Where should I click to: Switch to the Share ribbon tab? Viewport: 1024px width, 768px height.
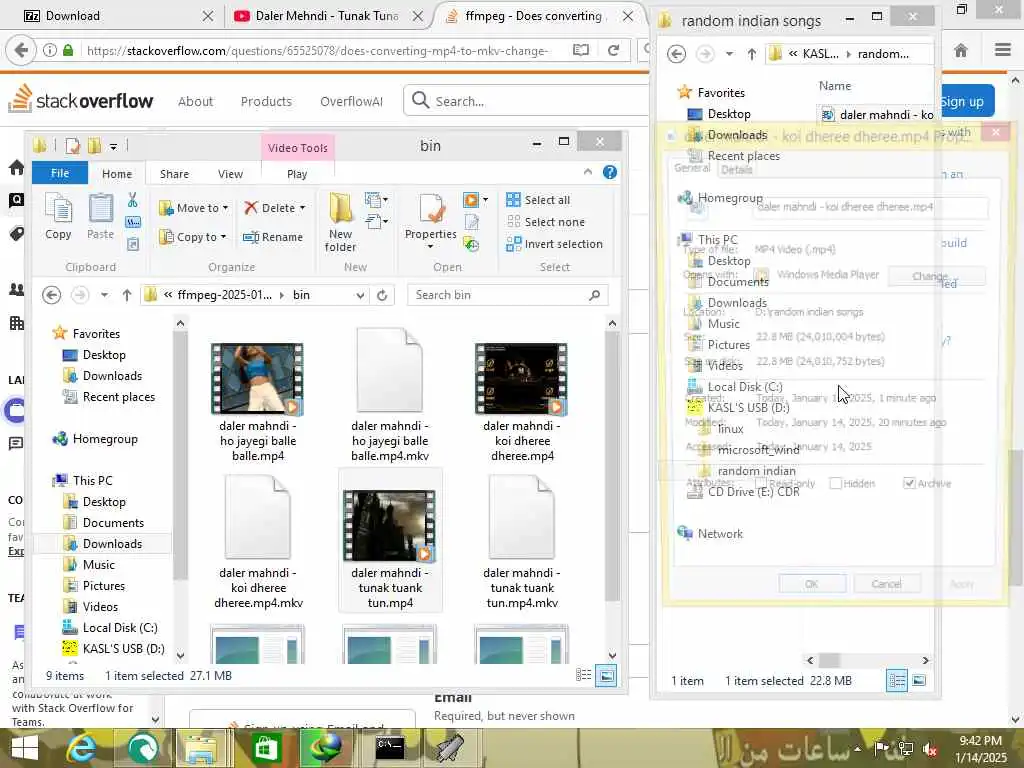pos(174,174)
